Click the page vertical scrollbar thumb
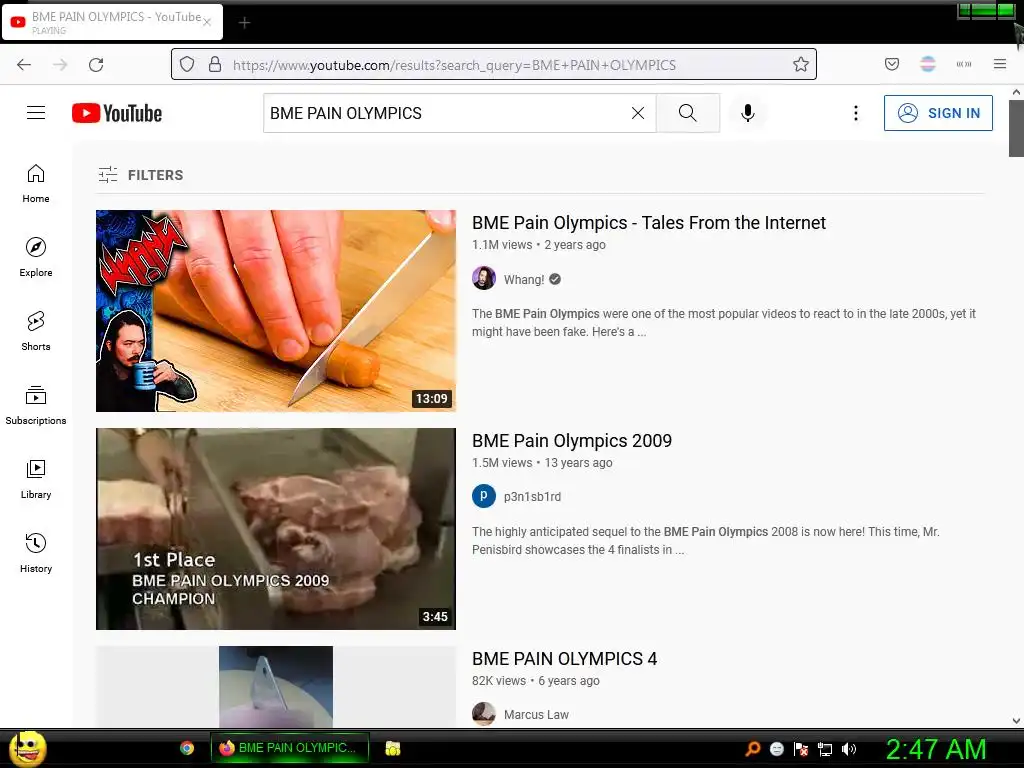 click(1016, 129)
